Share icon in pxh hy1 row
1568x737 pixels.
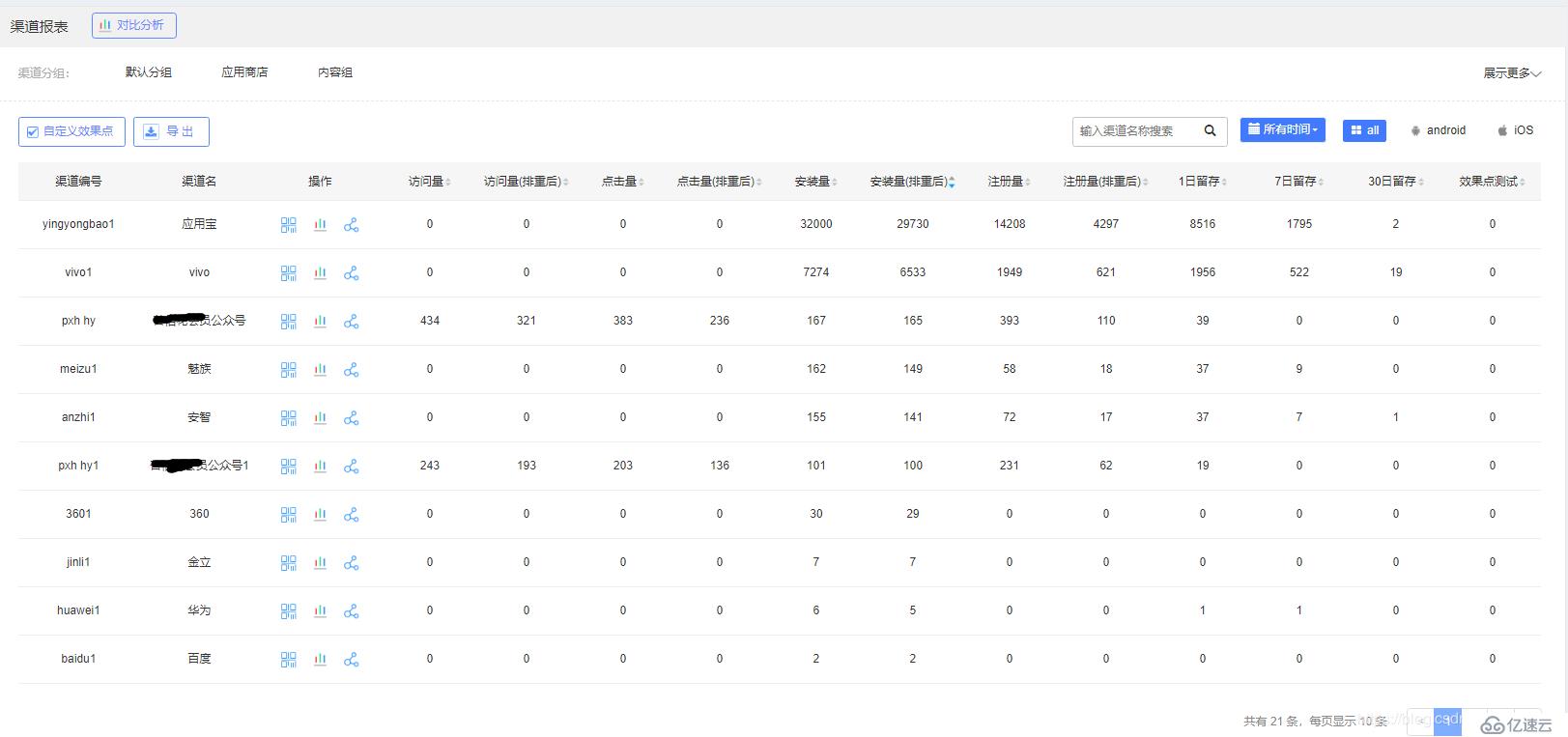[352, 466]
